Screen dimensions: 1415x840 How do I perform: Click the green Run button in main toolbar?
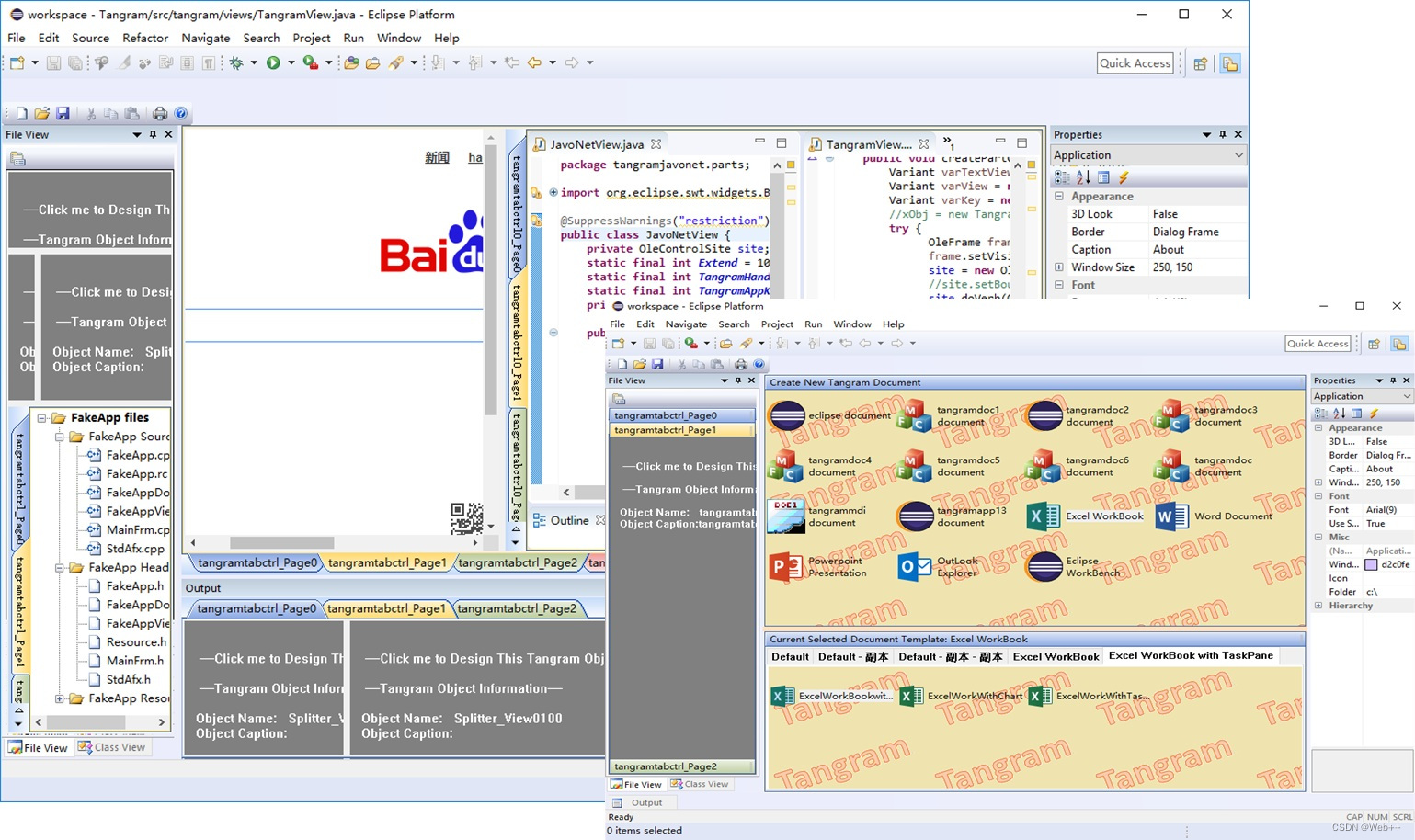coord(273,62)
